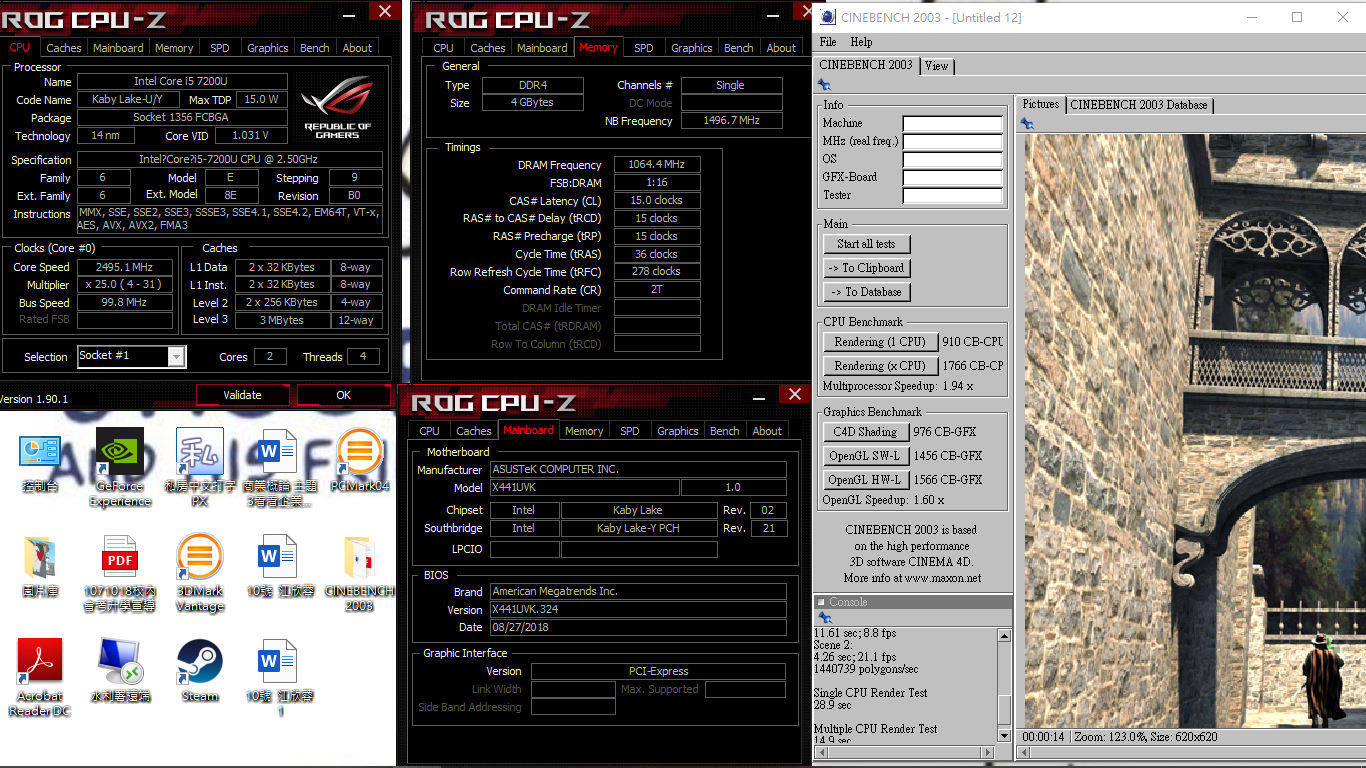Switch to Caches tab in the top-left CPU-Z window
Image resolution: width=1366 pixels, height=768 pixels.
click(64, 48)
